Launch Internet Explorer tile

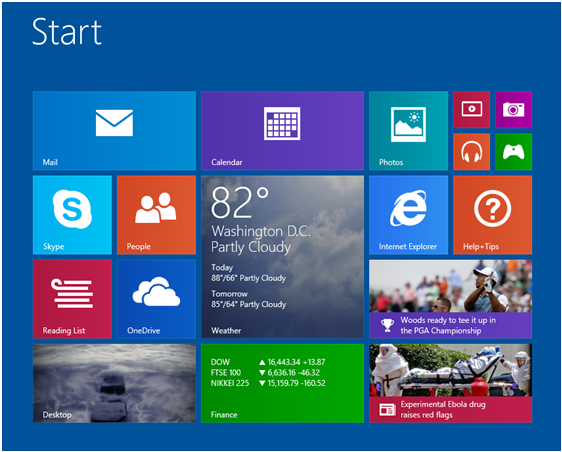pyautogui.click(x=409, y=215)
